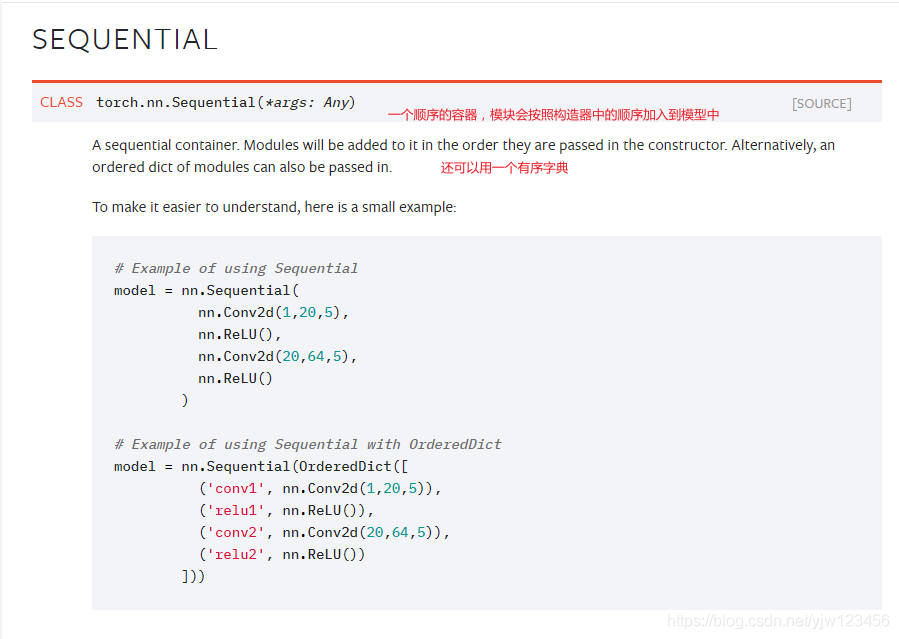Click the 'relu1' tuple code line
Image resolution: width=899 pixels, height=639 pixels.
(x=286, y=510)
